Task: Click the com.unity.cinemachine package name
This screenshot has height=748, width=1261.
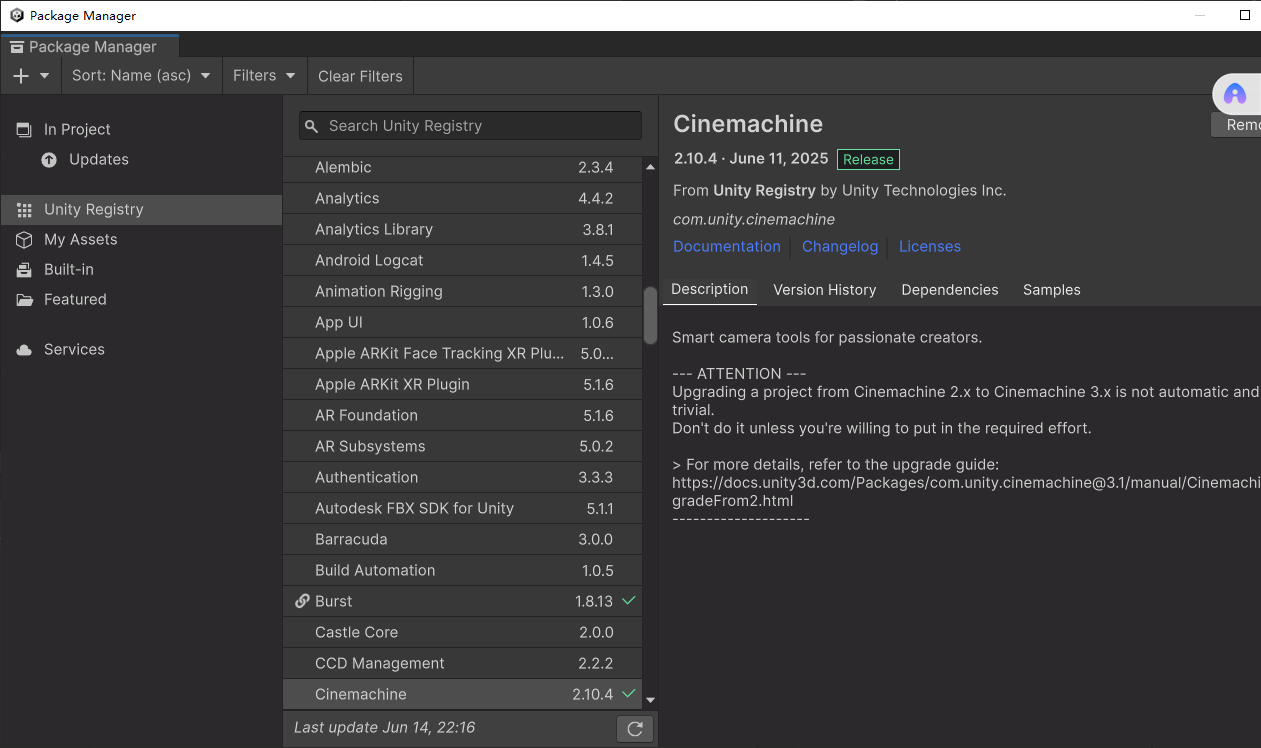Action: 754,219
